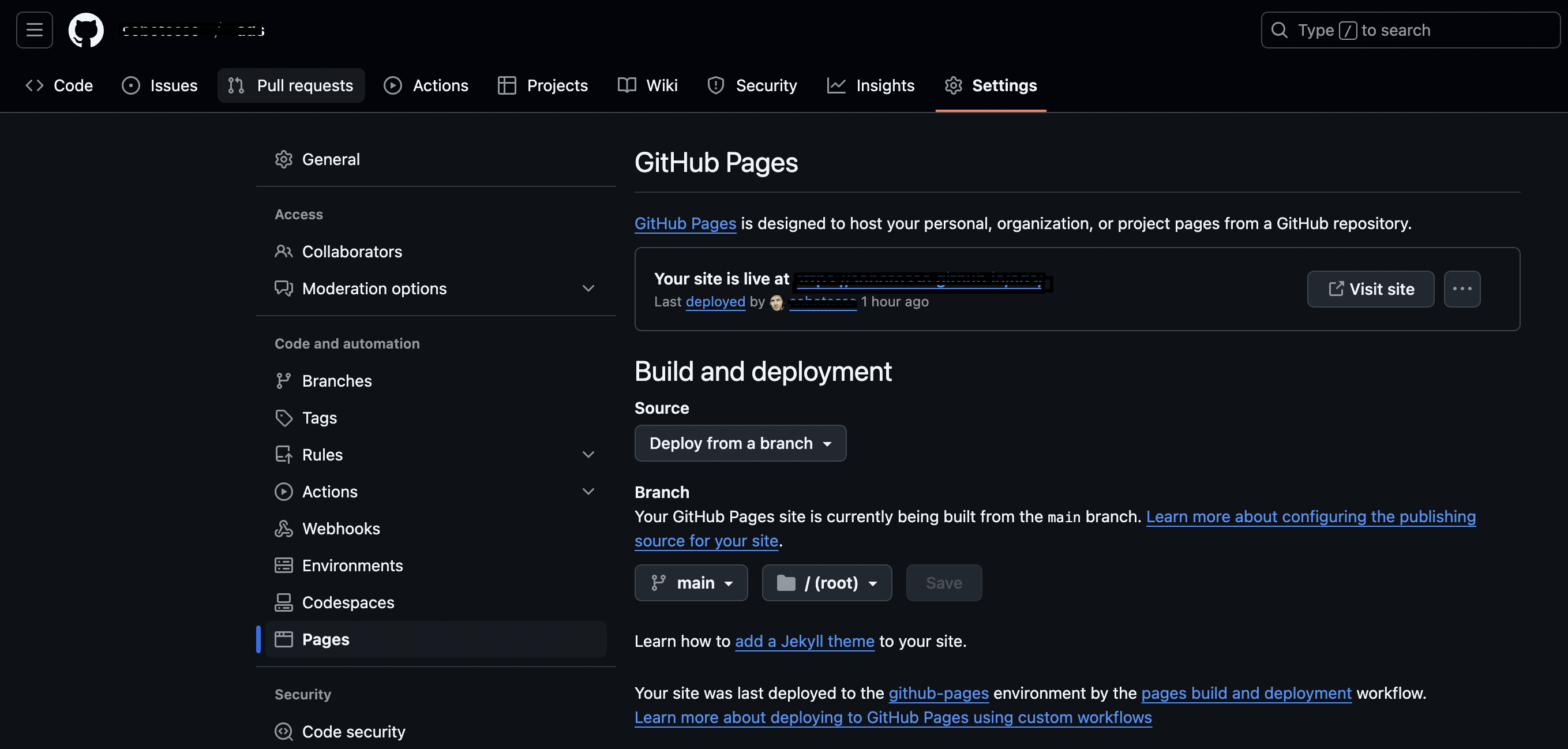The image size is (1568, 749).
Task: Open the repository Security tab
Action: 752,85
